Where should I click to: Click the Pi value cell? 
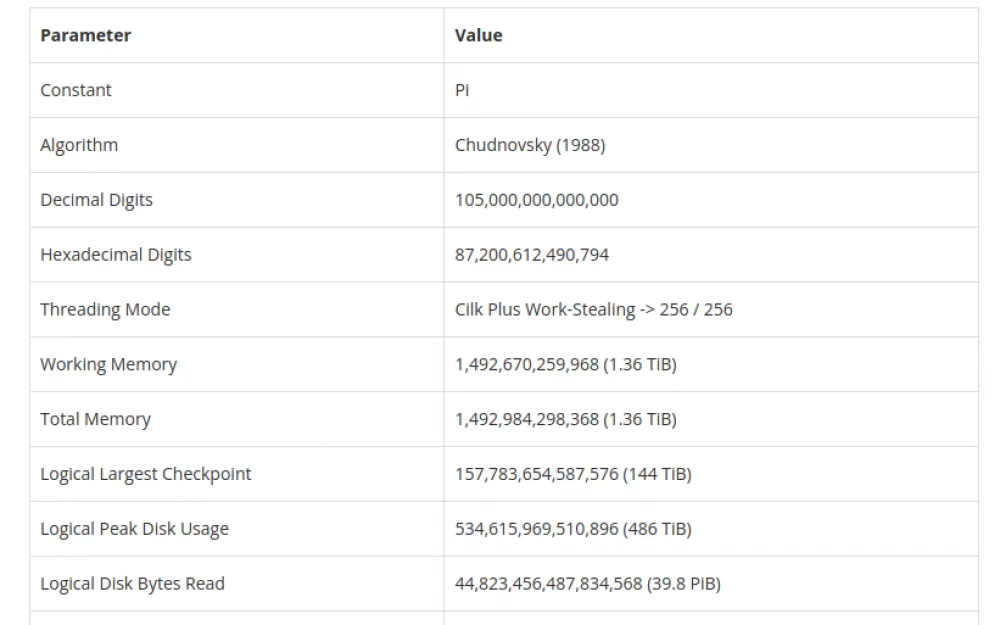[x=462, y=91]
